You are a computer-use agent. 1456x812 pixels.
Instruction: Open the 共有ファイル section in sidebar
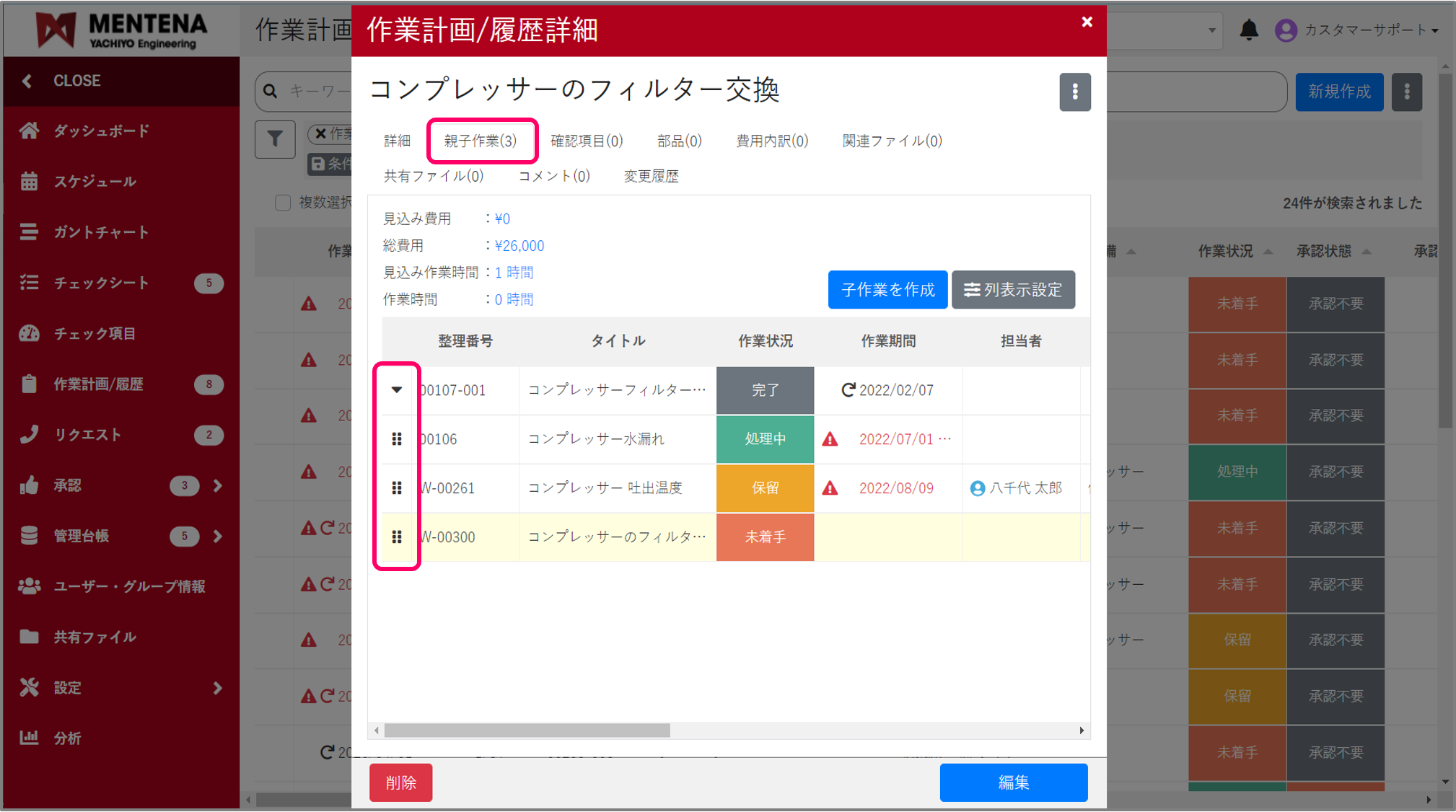coord(95,637)
